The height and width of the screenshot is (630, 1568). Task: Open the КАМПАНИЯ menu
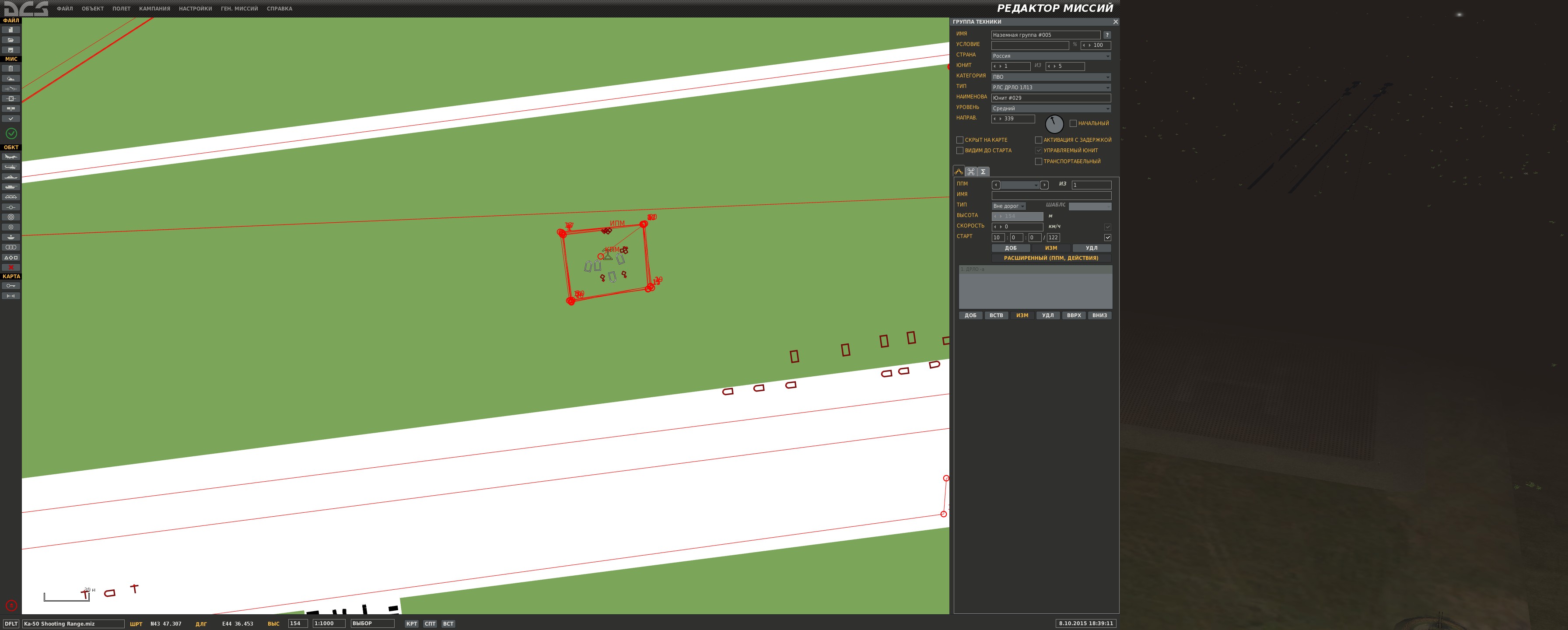point(154,8)
